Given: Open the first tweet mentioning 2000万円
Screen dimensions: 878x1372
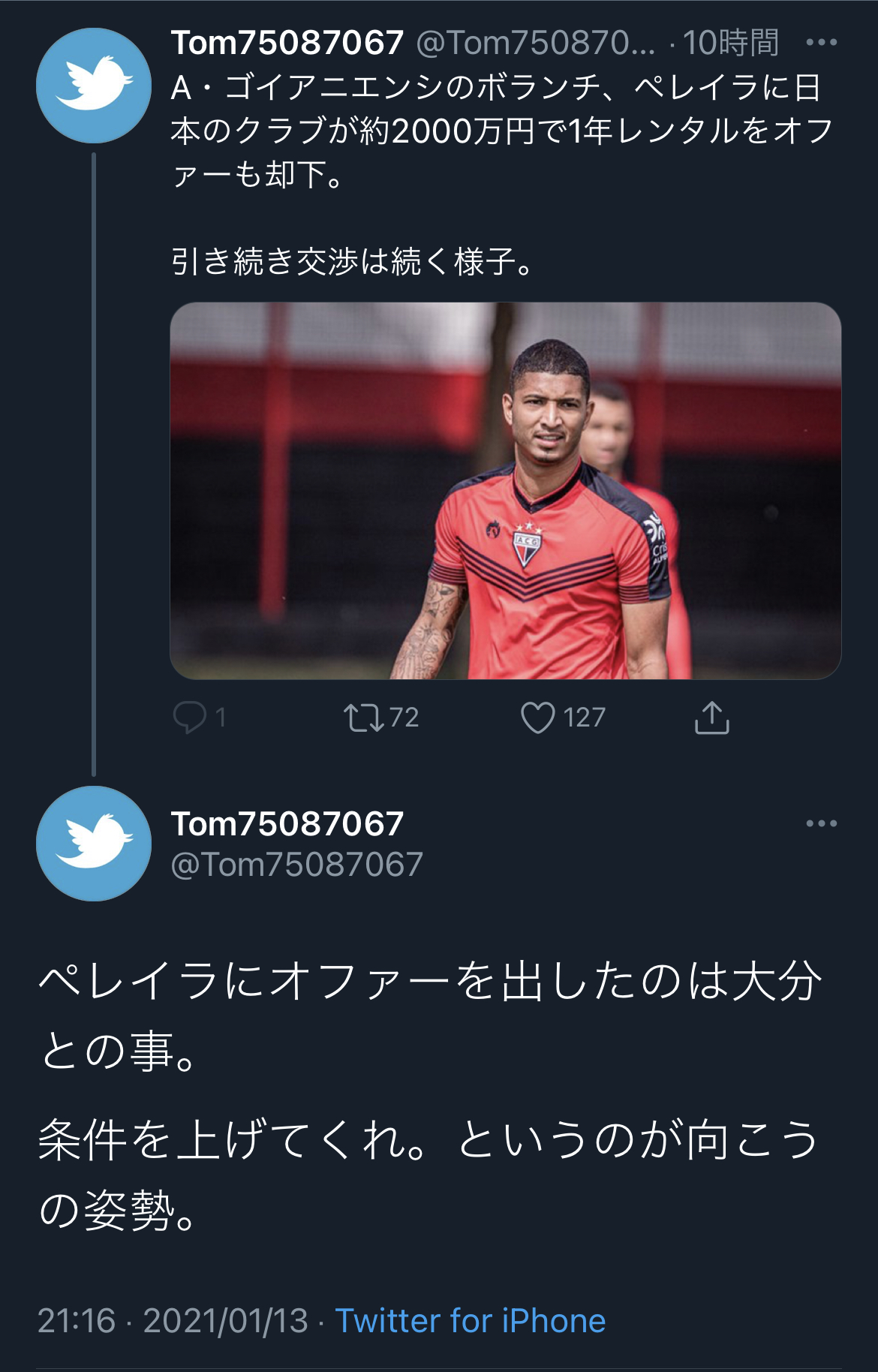Looking at the screenshot, I should pos(501,131).
